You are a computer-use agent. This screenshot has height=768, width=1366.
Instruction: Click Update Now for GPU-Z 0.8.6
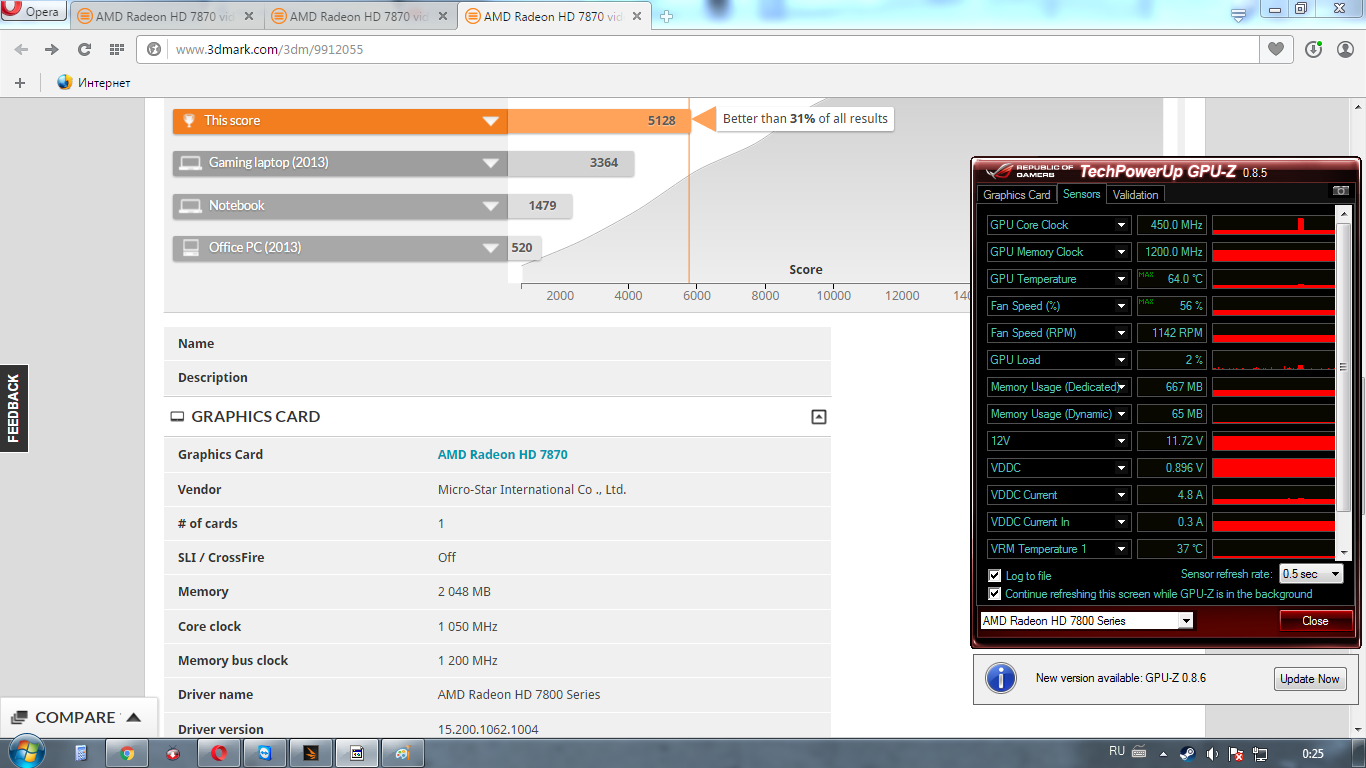pos(1310,679)
